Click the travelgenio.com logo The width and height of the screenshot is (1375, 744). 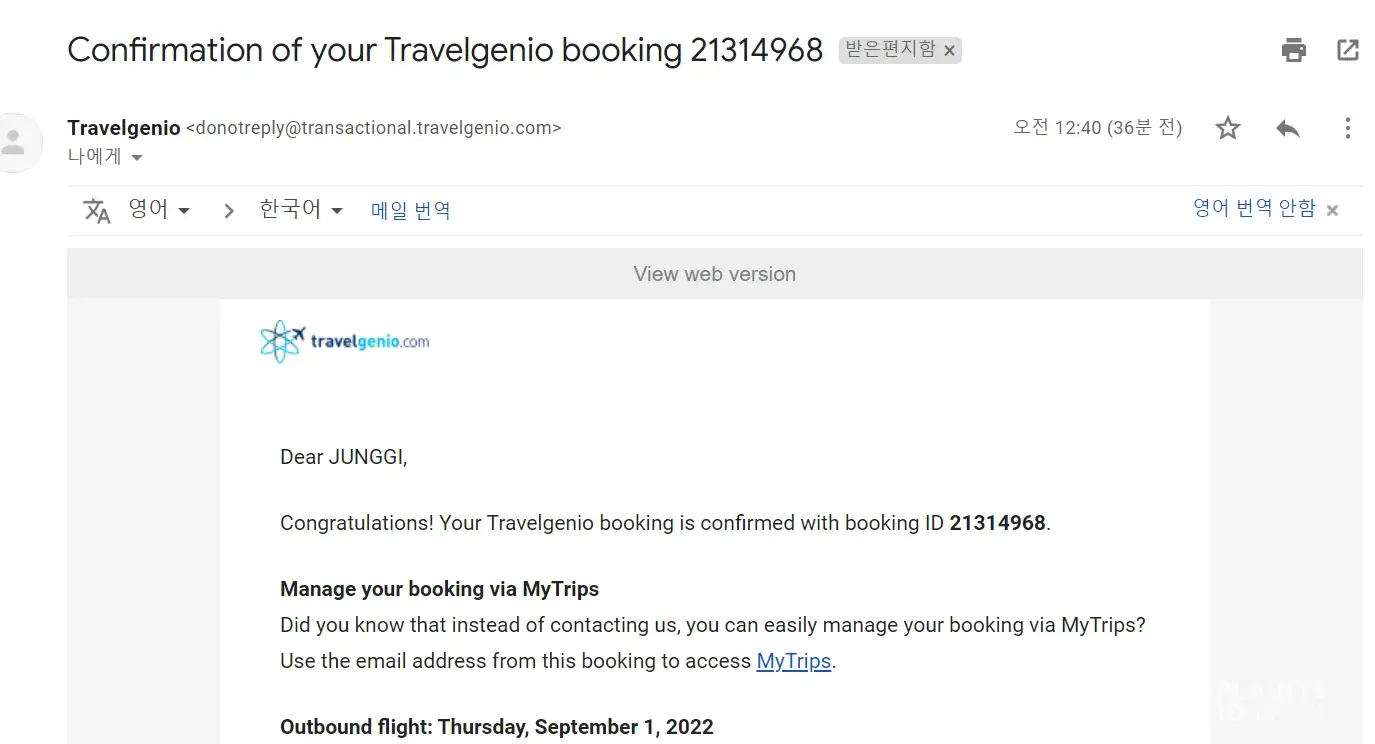coord(345,342)
